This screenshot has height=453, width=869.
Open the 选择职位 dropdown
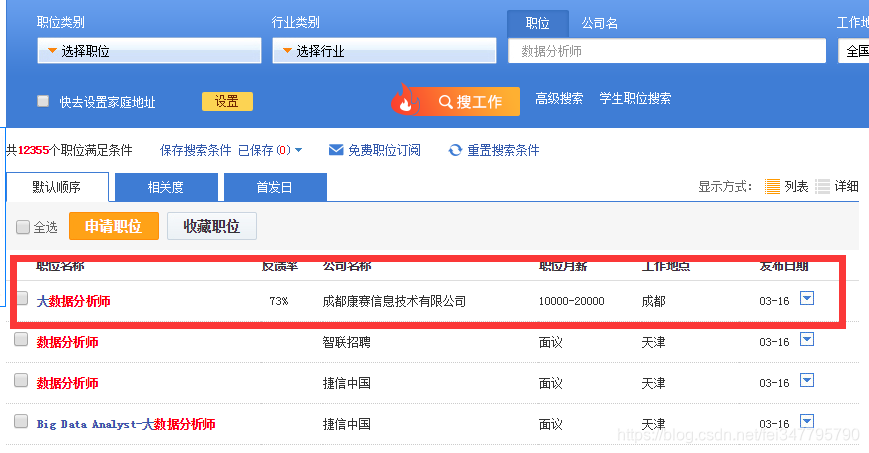[149, 51]
